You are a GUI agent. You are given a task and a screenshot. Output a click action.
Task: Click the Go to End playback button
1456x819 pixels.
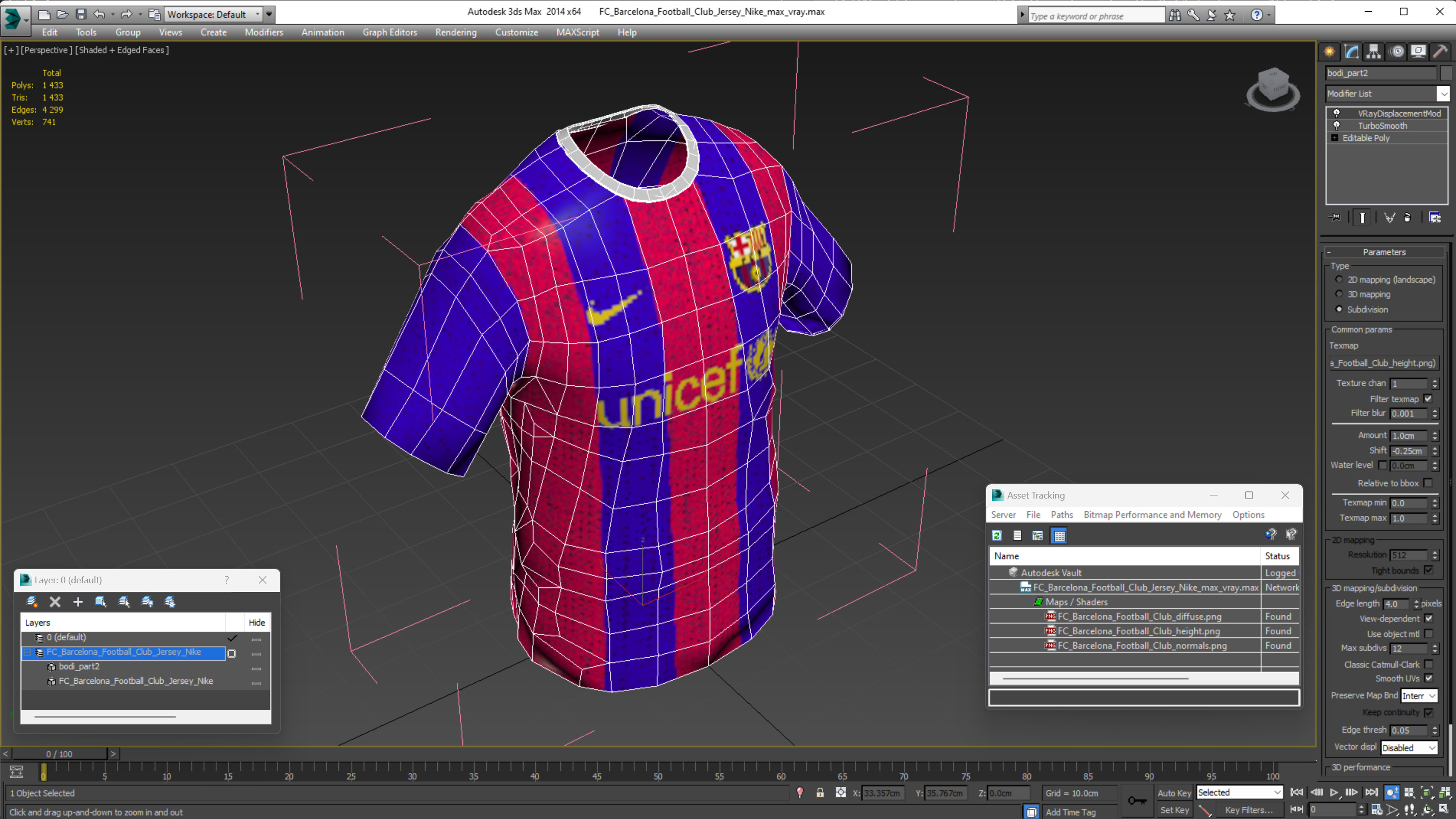pos(1371,792)
